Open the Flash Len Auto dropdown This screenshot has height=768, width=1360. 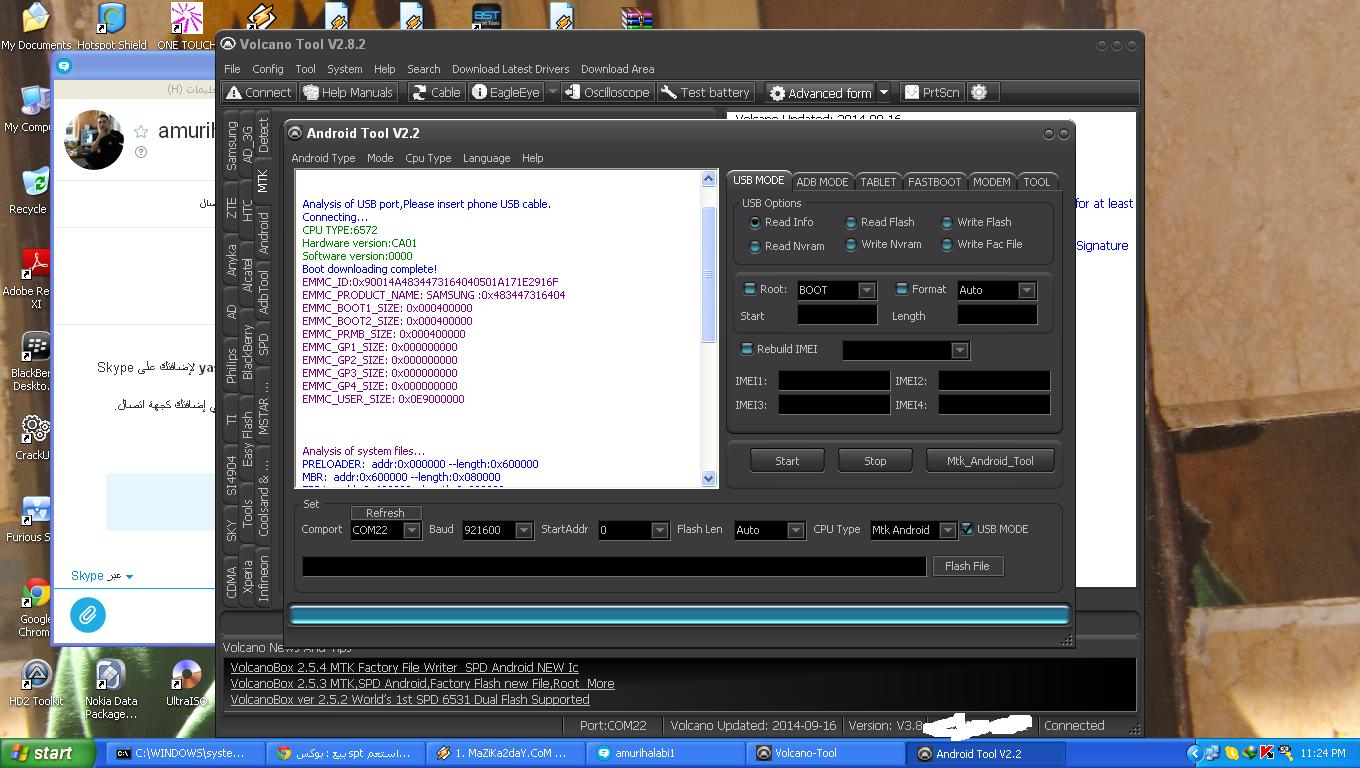795,530
